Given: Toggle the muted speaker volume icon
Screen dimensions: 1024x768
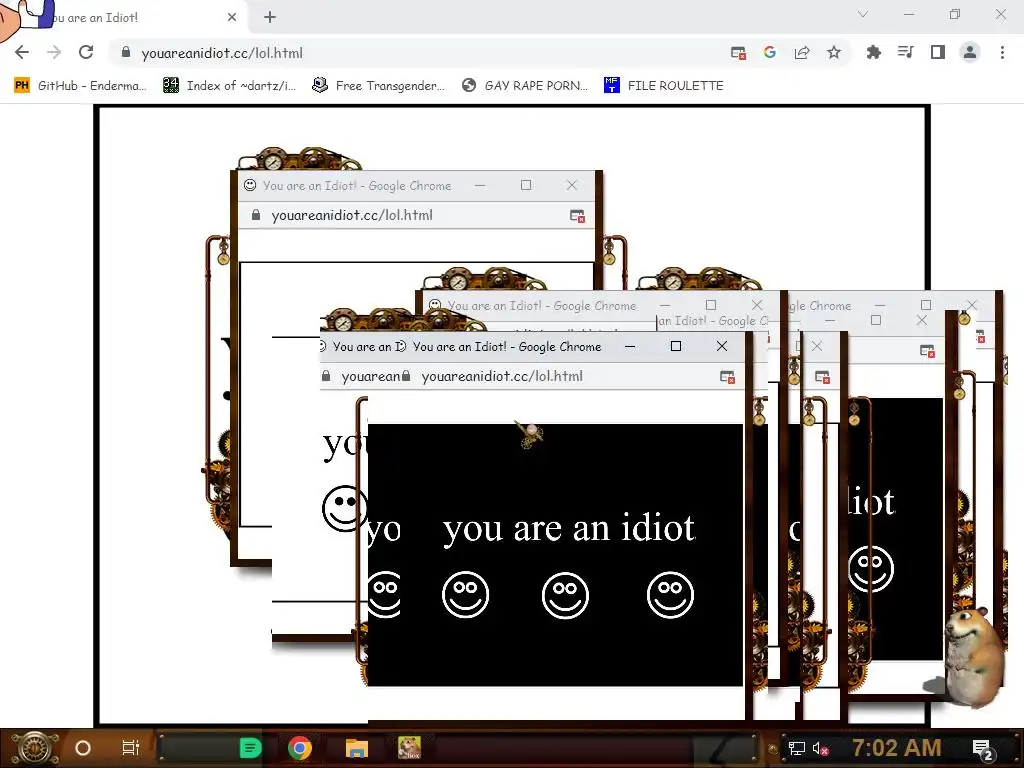Looking at the screenshot, I should pos(821,748).
